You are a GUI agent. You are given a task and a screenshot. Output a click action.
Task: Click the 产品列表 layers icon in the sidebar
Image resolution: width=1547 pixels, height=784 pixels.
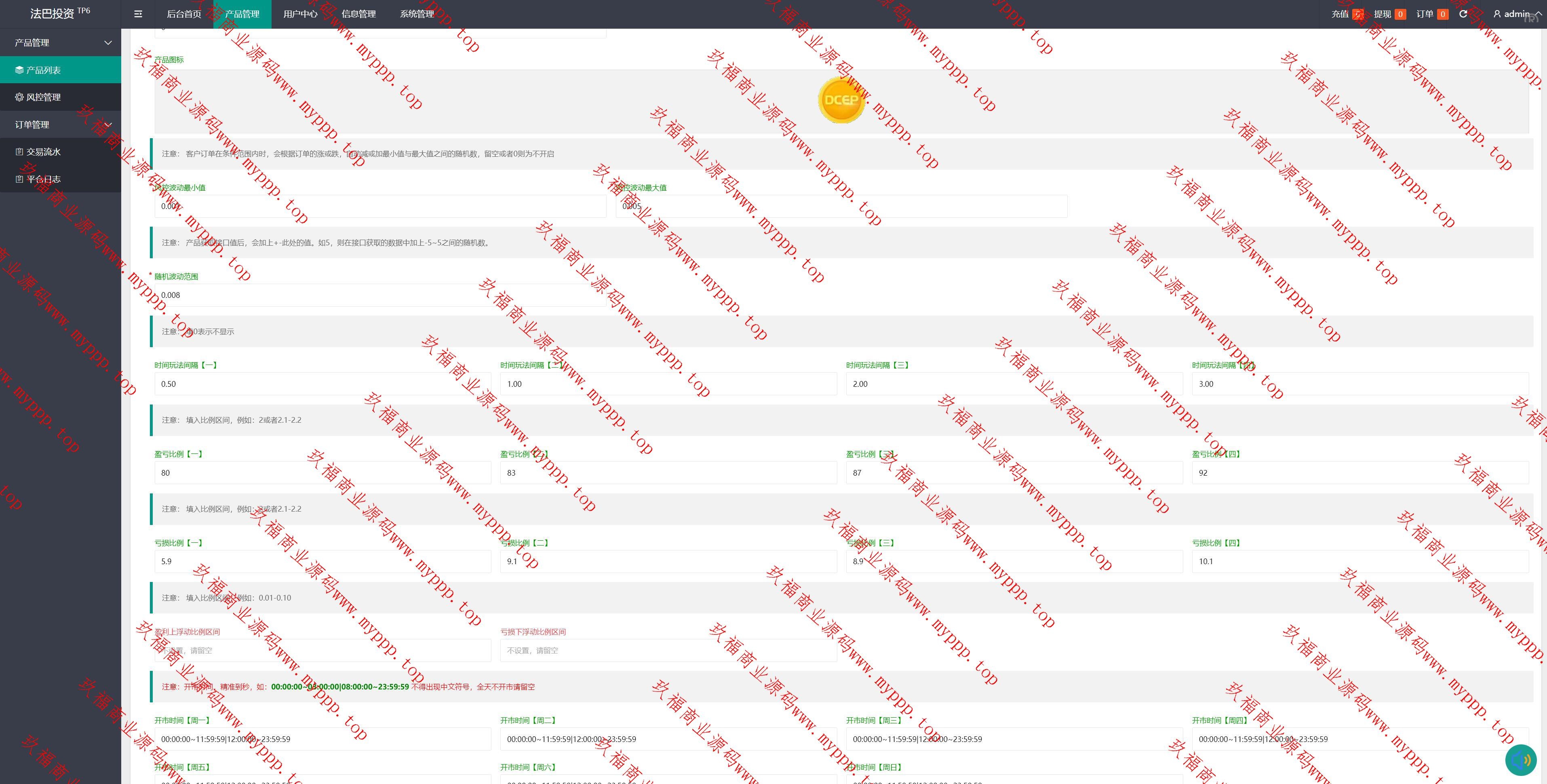pyautogui.click(x=19, y=70)
